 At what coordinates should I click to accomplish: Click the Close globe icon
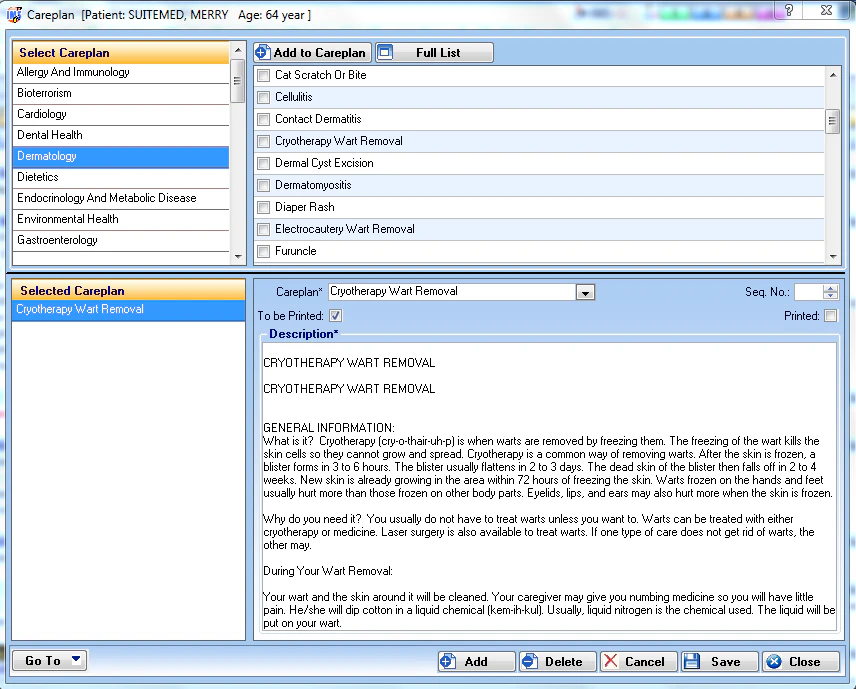(775, 661)
